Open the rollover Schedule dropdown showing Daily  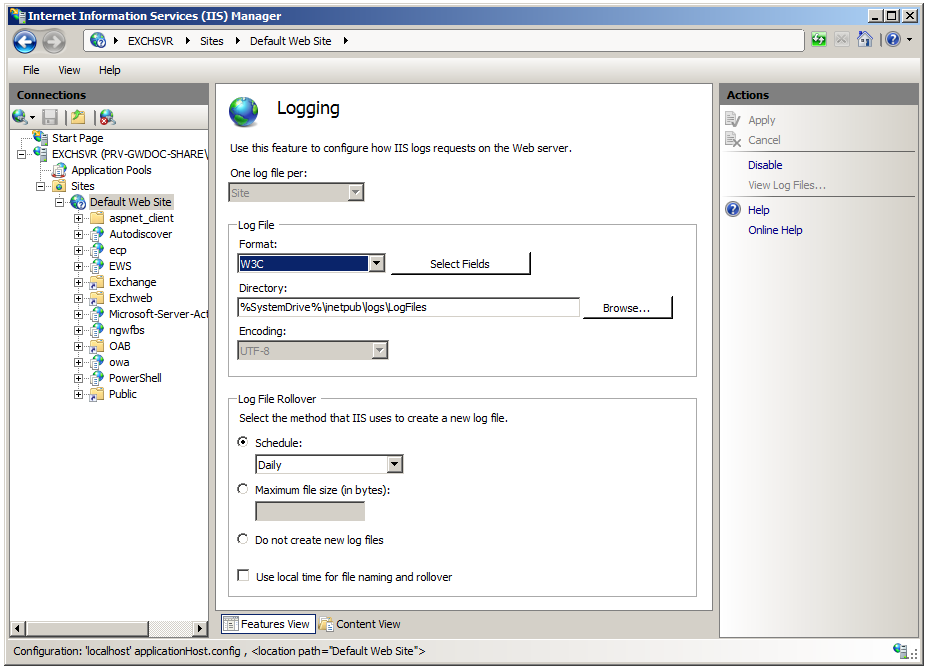coord(394,464)
